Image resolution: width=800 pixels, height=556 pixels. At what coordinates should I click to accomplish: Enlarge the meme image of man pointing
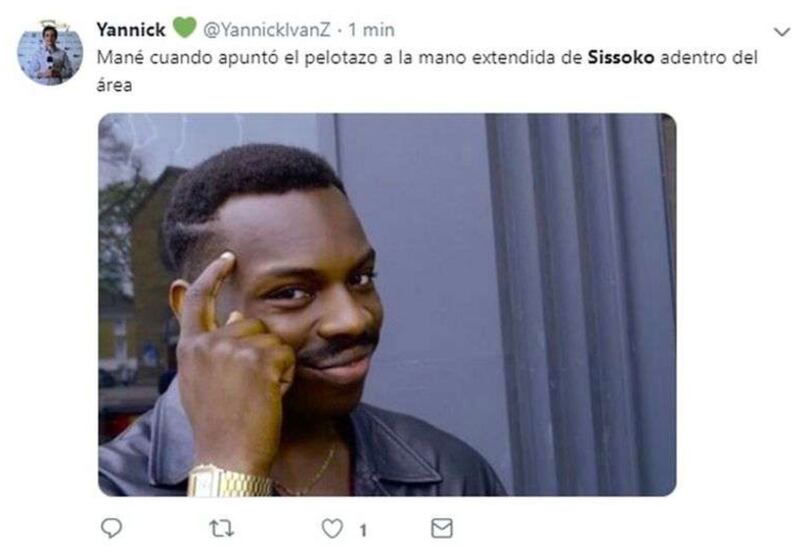(387, 305)
